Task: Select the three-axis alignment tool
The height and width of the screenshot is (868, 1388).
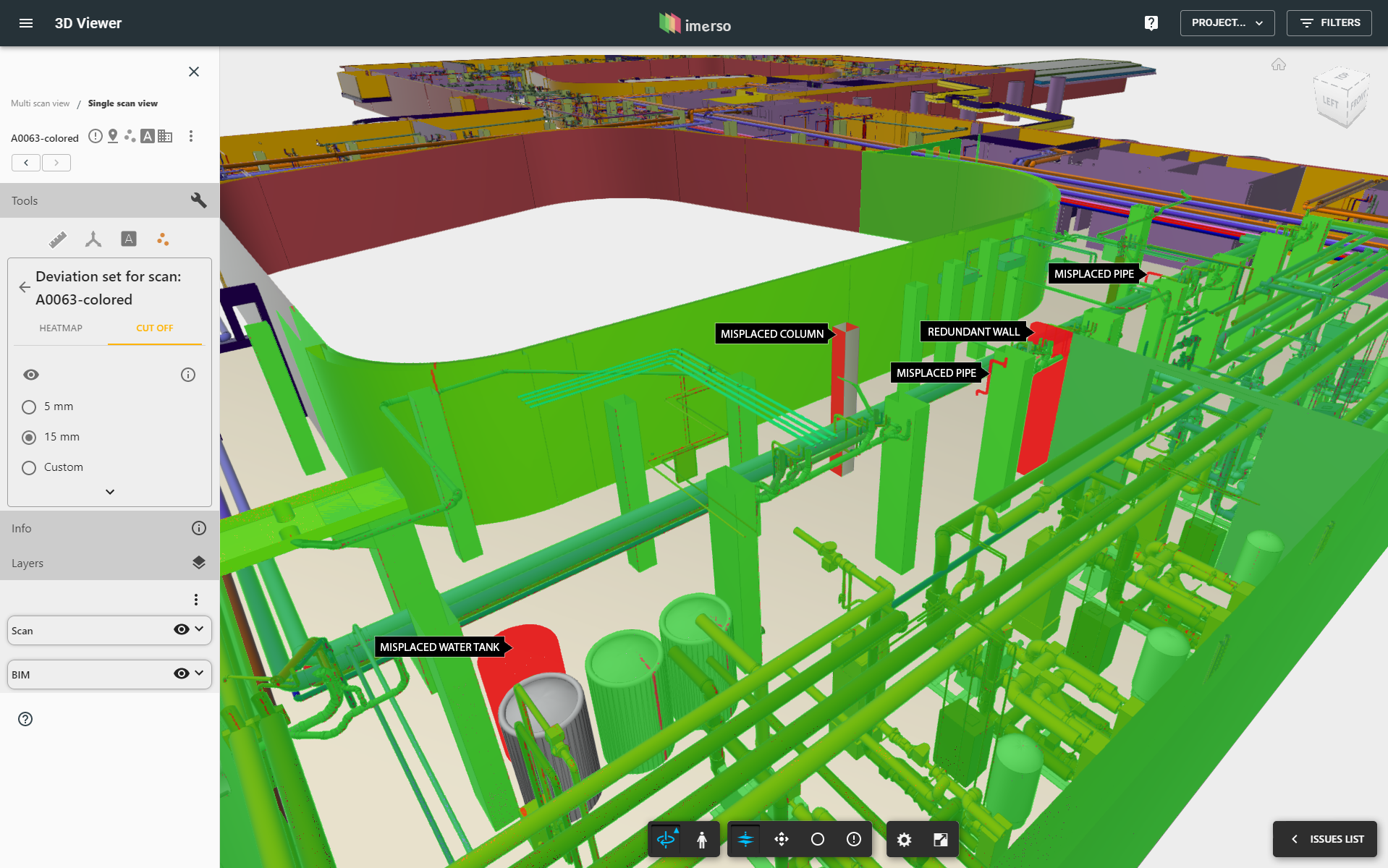Action: point(93,239)
